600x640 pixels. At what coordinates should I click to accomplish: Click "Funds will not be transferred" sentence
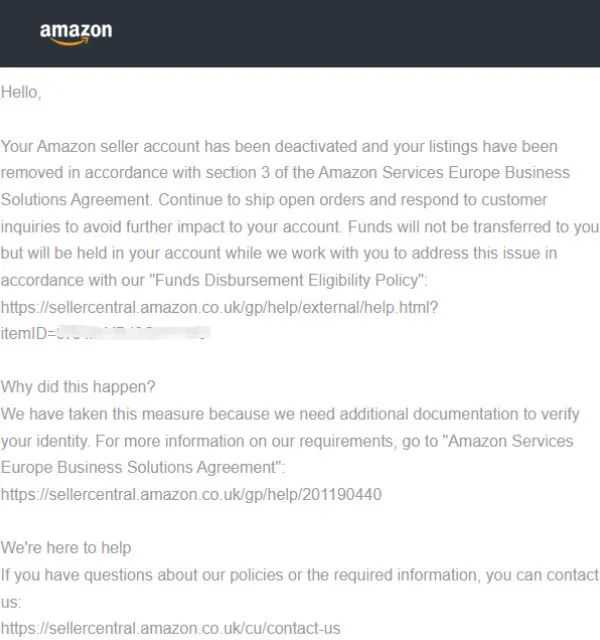tap(473, 227)
